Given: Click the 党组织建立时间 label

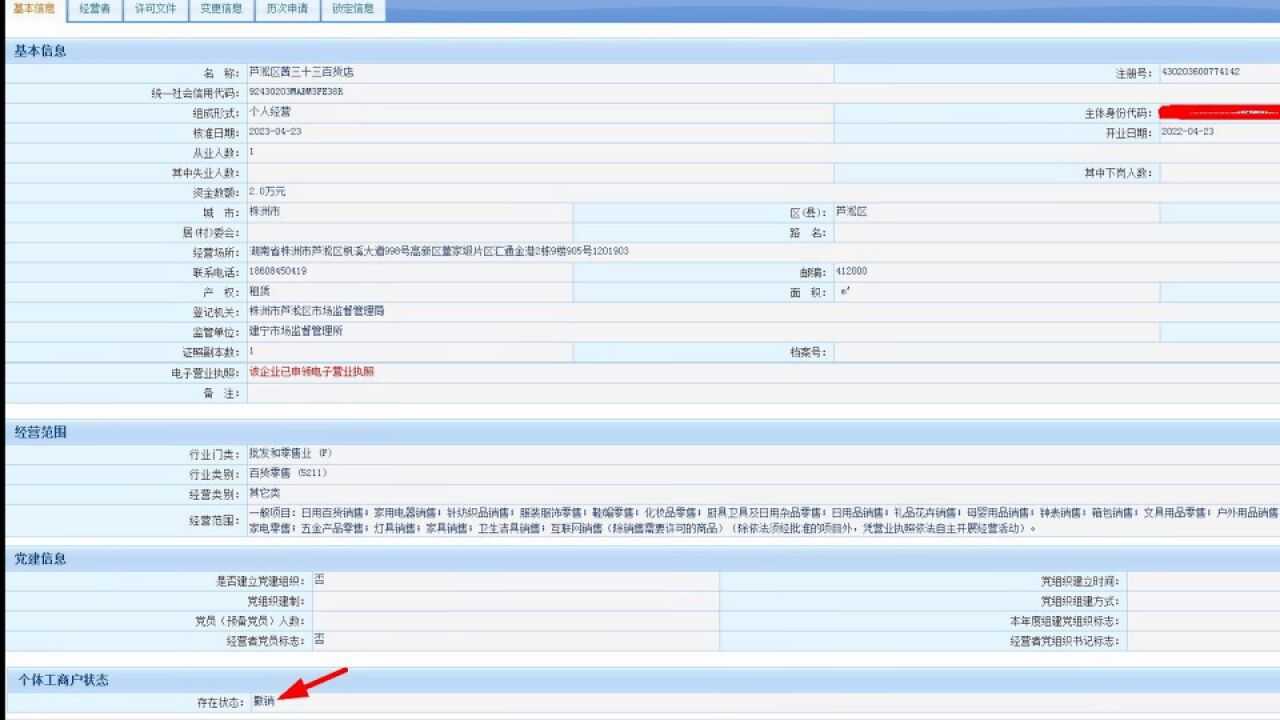Looking at the screenshot, I should click(x=1080, y=581).
